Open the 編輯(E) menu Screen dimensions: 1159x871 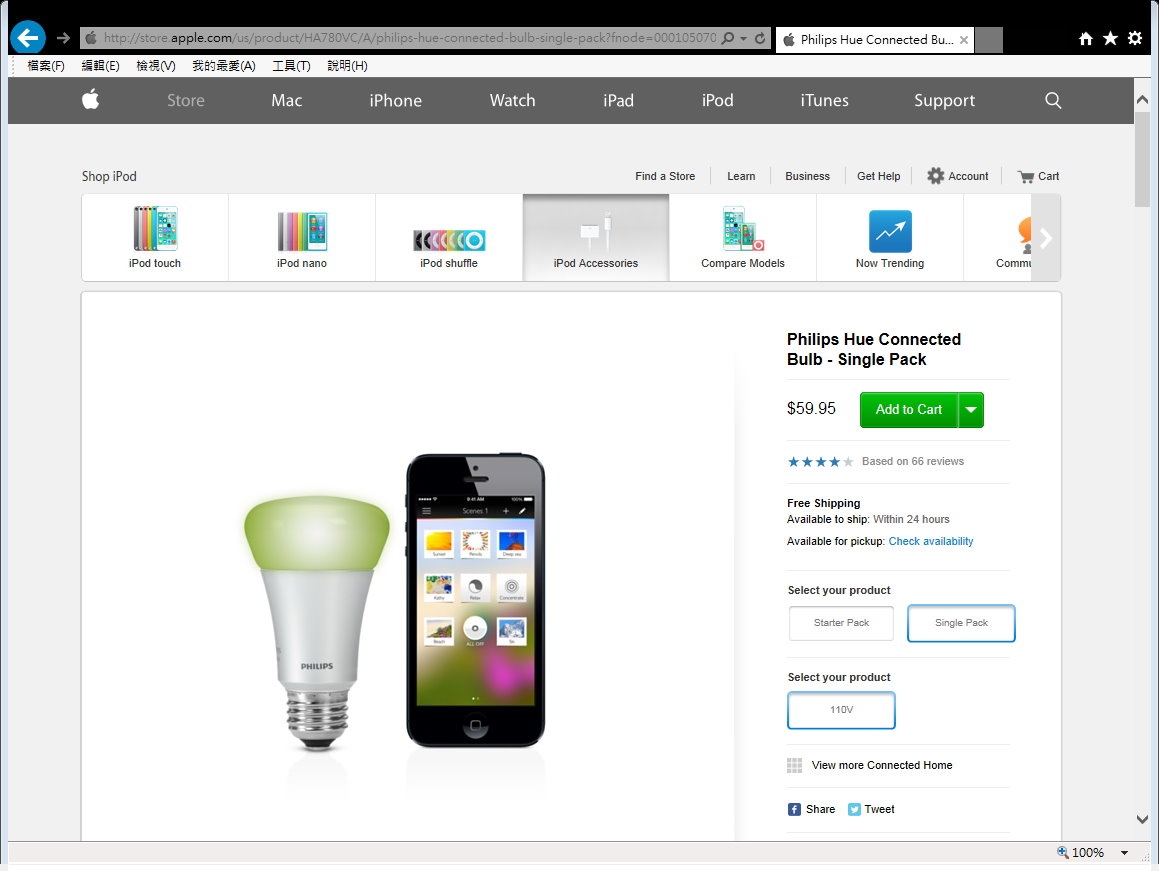(101, 66)
